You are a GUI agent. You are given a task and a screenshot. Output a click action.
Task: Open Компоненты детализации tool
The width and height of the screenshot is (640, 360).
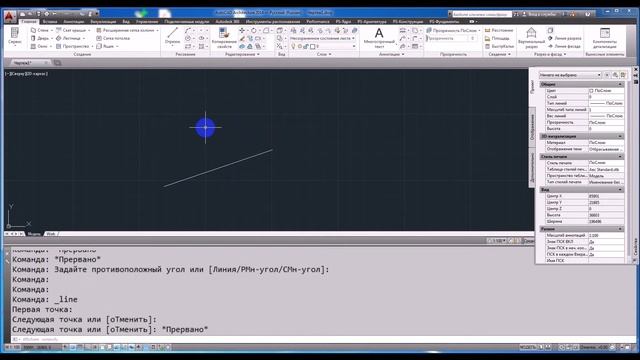coord(604,38)
